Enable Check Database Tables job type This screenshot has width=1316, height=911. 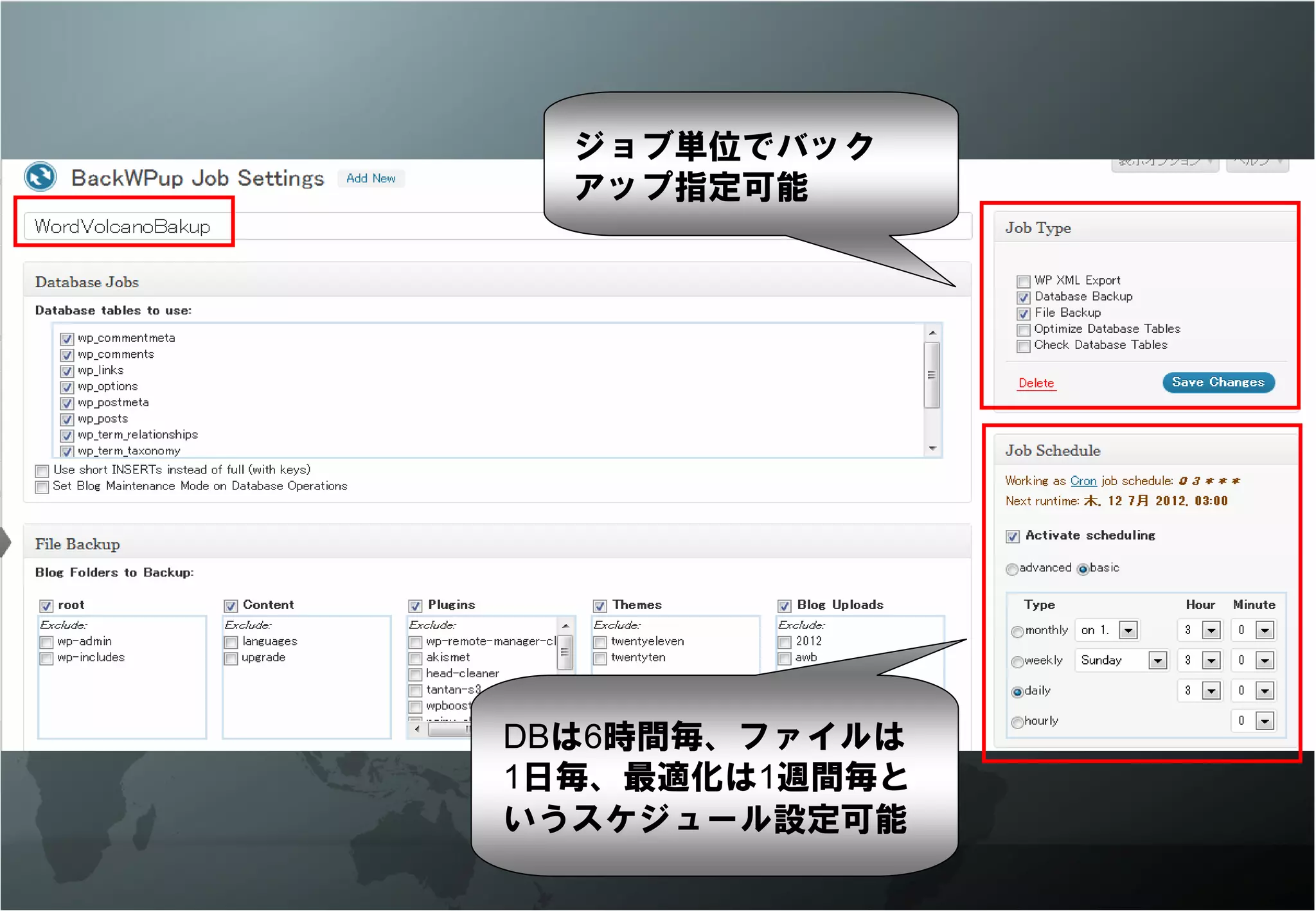coord(1024,346)
